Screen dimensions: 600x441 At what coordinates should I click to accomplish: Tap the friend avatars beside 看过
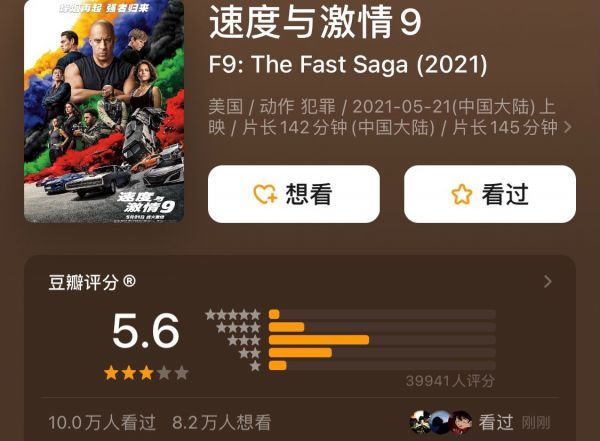[x=441, y=422]
